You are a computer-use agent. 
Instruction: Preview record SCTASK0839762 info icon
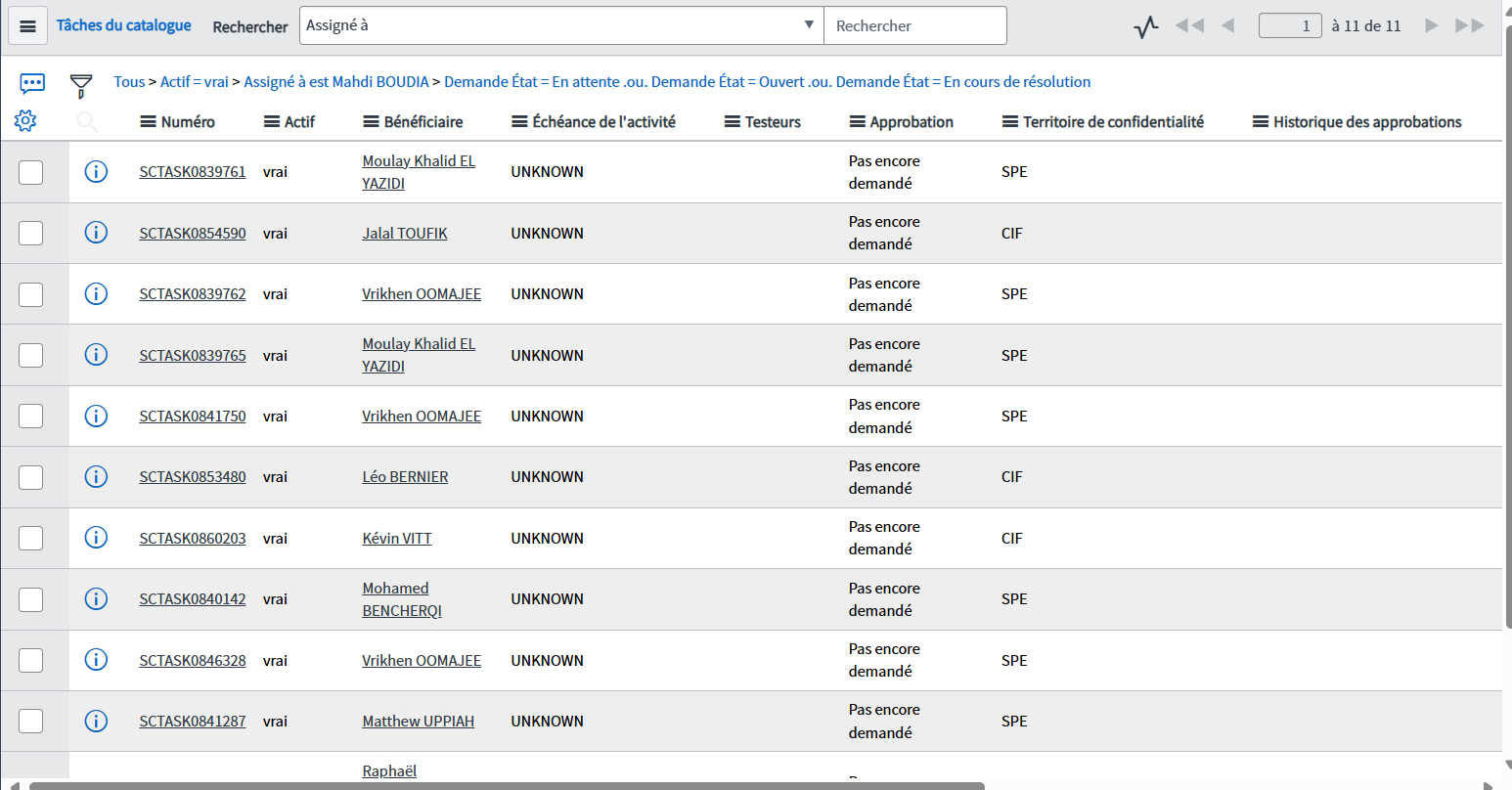(x=96, y=293)
